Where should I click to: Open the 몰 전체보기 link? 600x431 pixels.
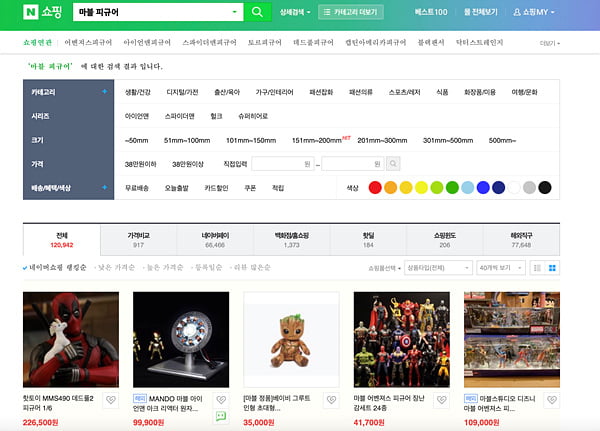[x=481, y=12]
